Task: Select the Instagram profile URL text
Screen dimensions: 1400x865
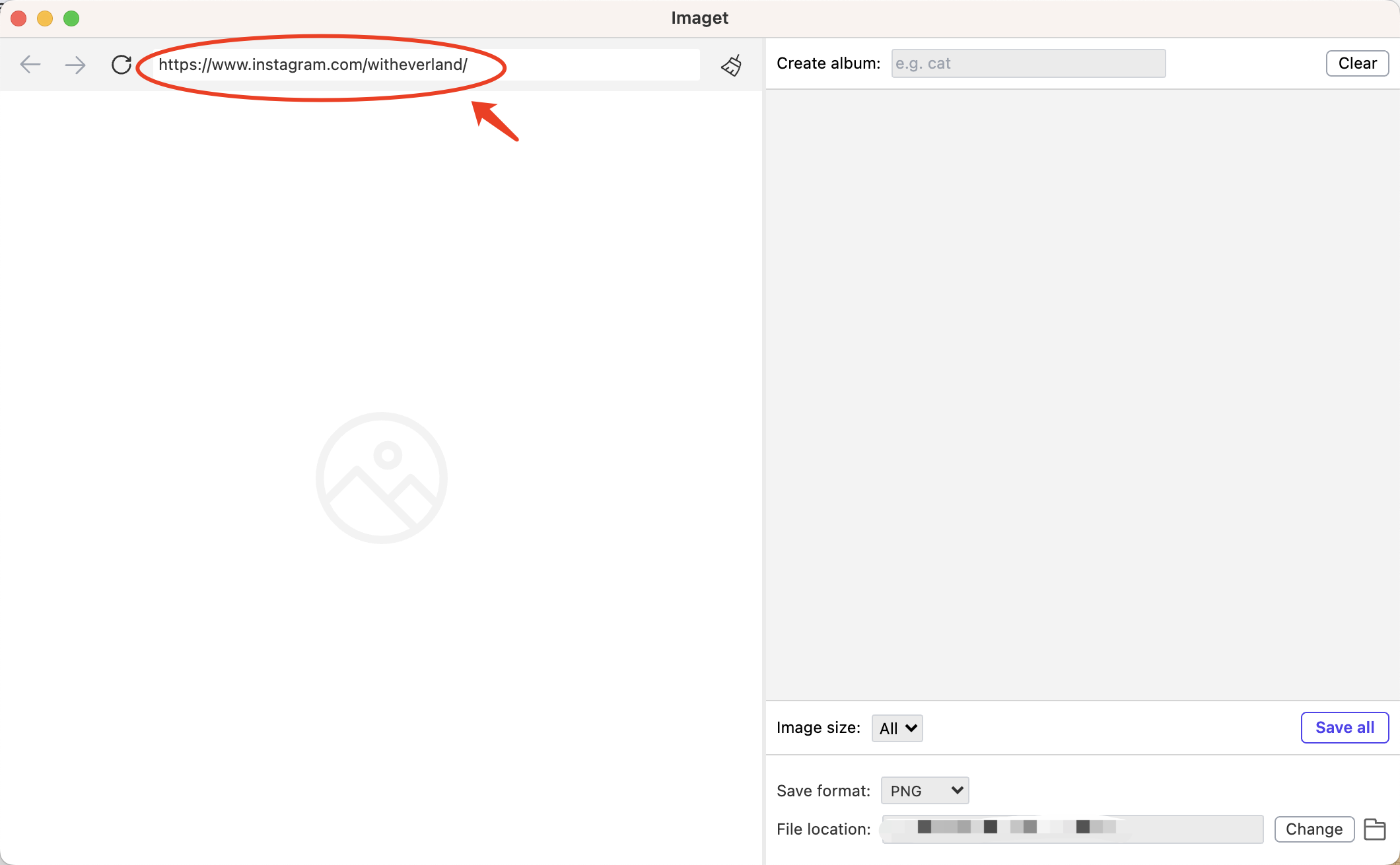Action: (x=313, y=64)
